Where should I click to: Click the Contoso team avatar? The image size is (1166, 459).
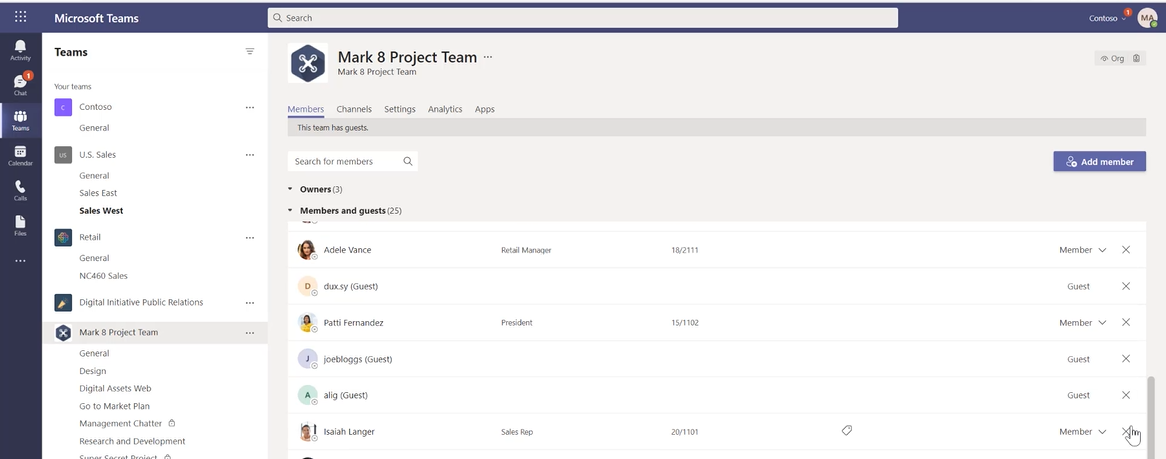tap(63, 107)
